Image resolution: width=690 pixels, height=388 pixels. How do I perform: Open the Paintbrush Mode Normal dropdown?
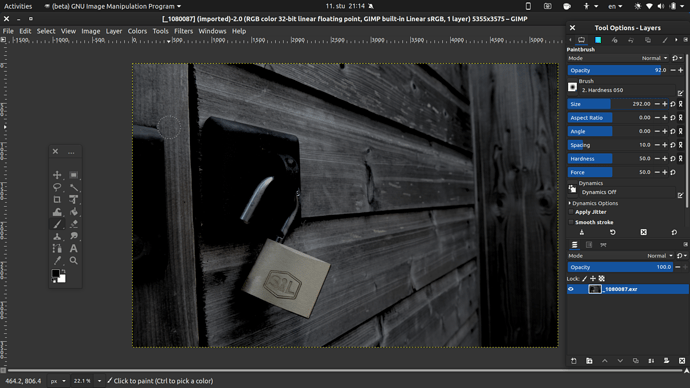(654, 58)
